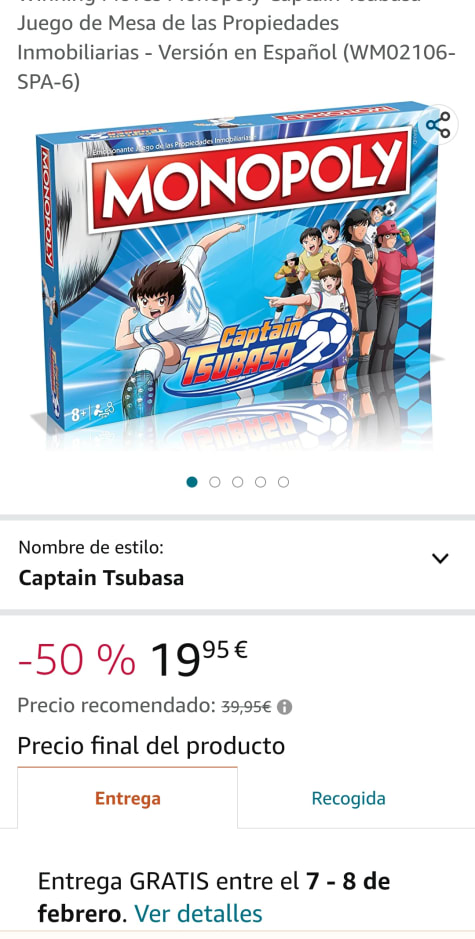Click the -50 % discount label

77,661
